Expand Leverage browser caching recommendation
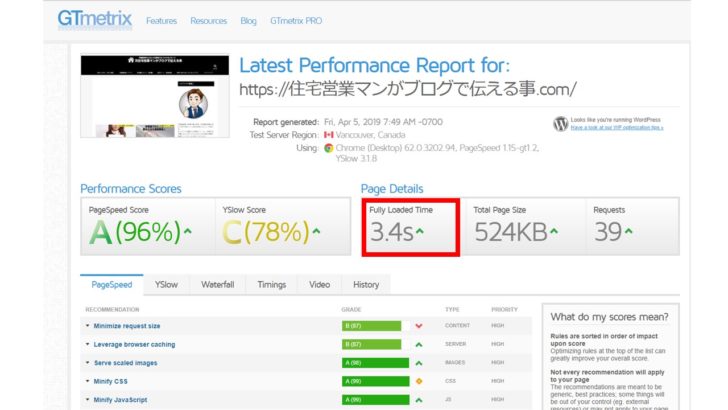 point(87,345)
